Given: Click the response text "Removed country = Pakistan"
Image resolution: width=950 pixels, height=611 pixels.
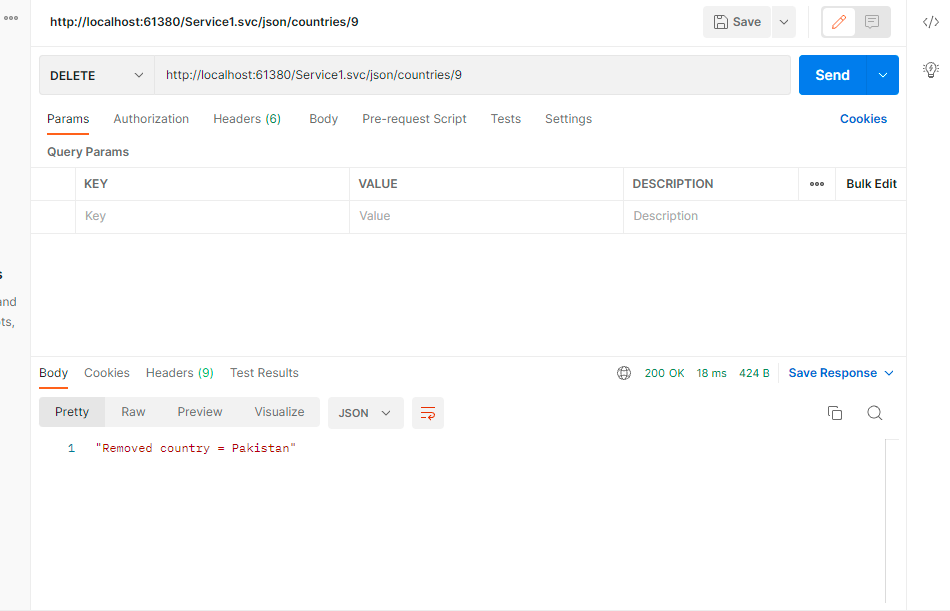Looking at the screenshot, I should (x=196, y=448).
